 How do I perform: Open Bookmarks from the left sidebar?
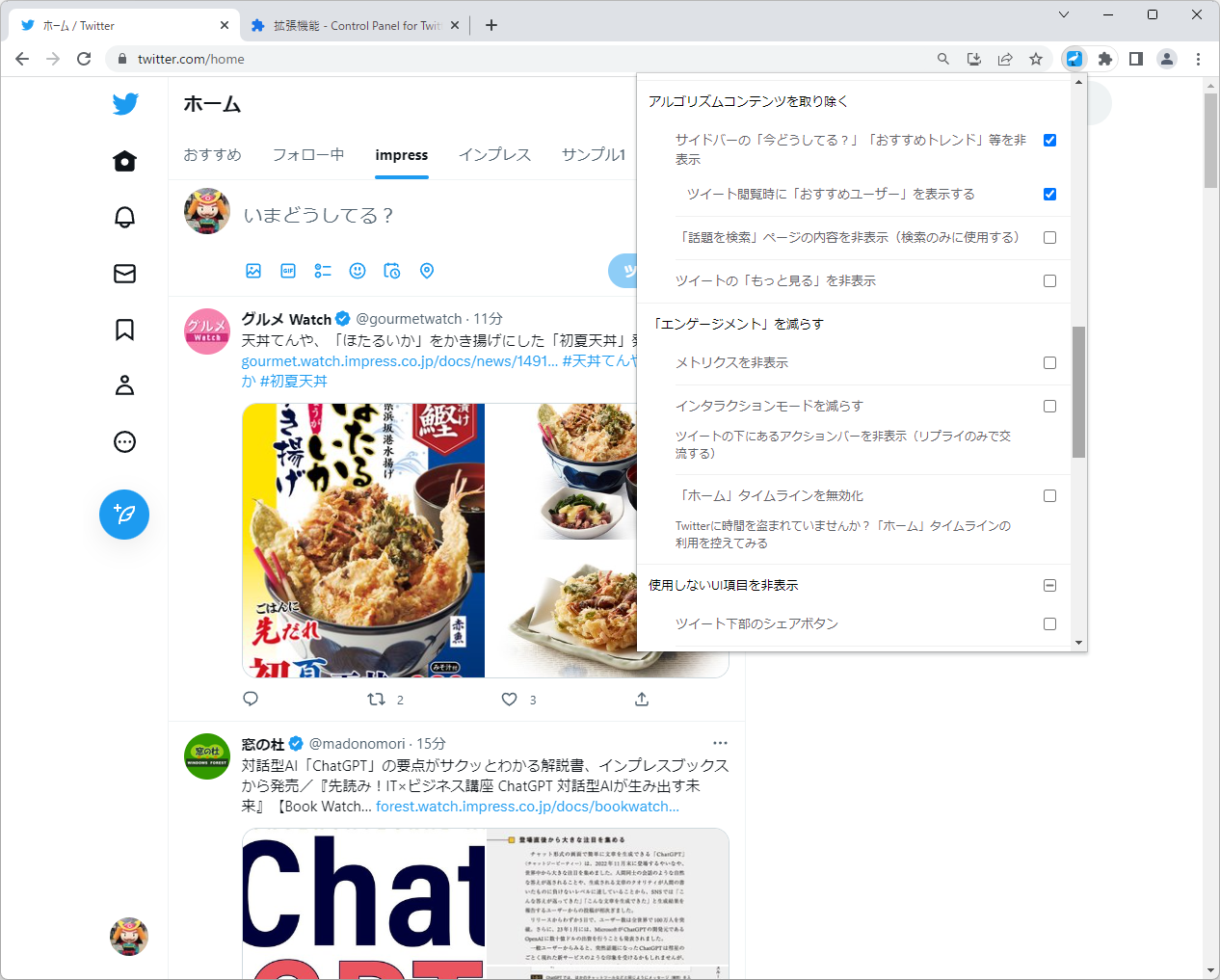(124, 330)
